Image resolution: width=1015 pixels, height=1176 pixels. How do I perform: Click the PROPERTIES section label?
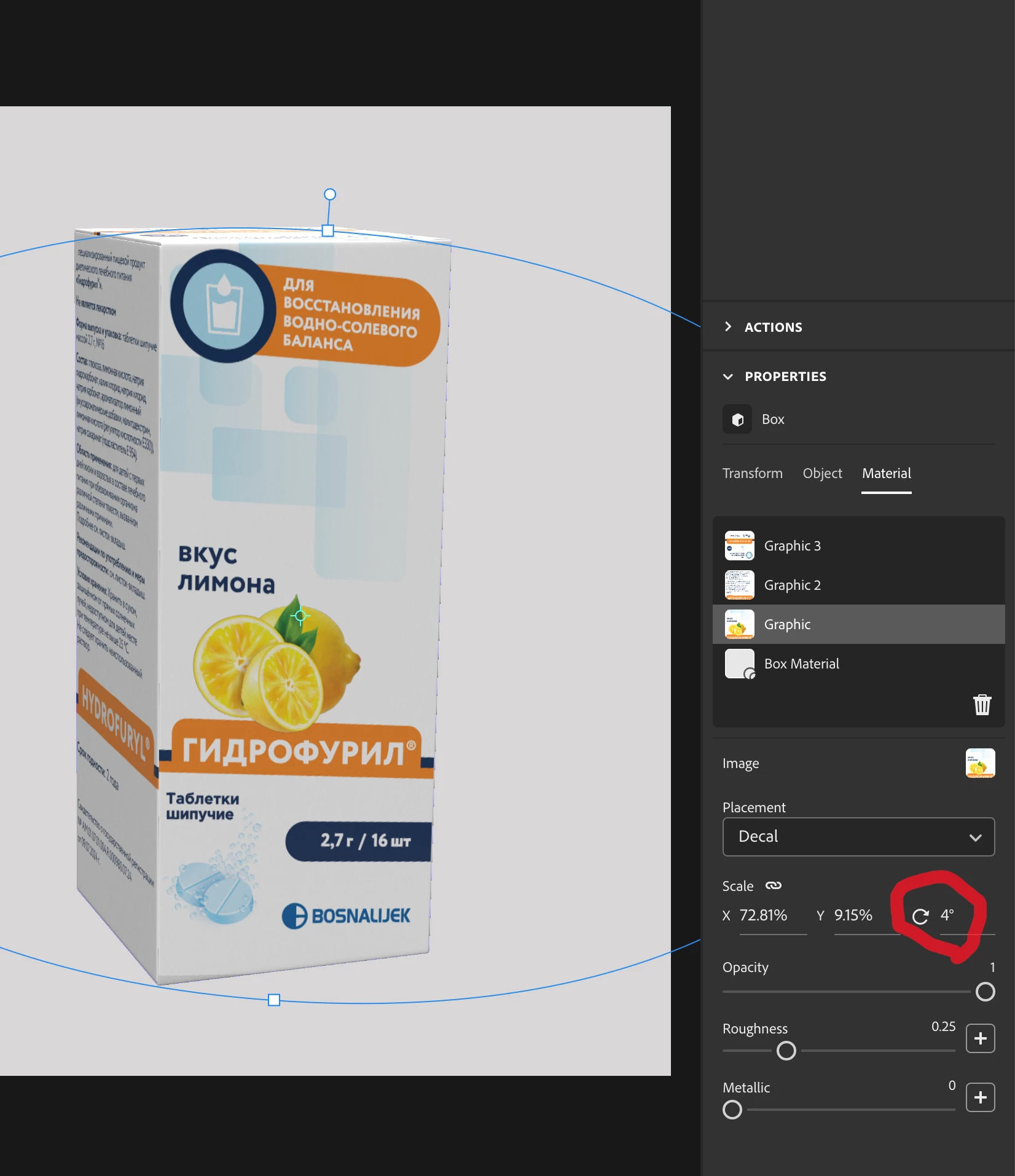(x=785, y=377)
